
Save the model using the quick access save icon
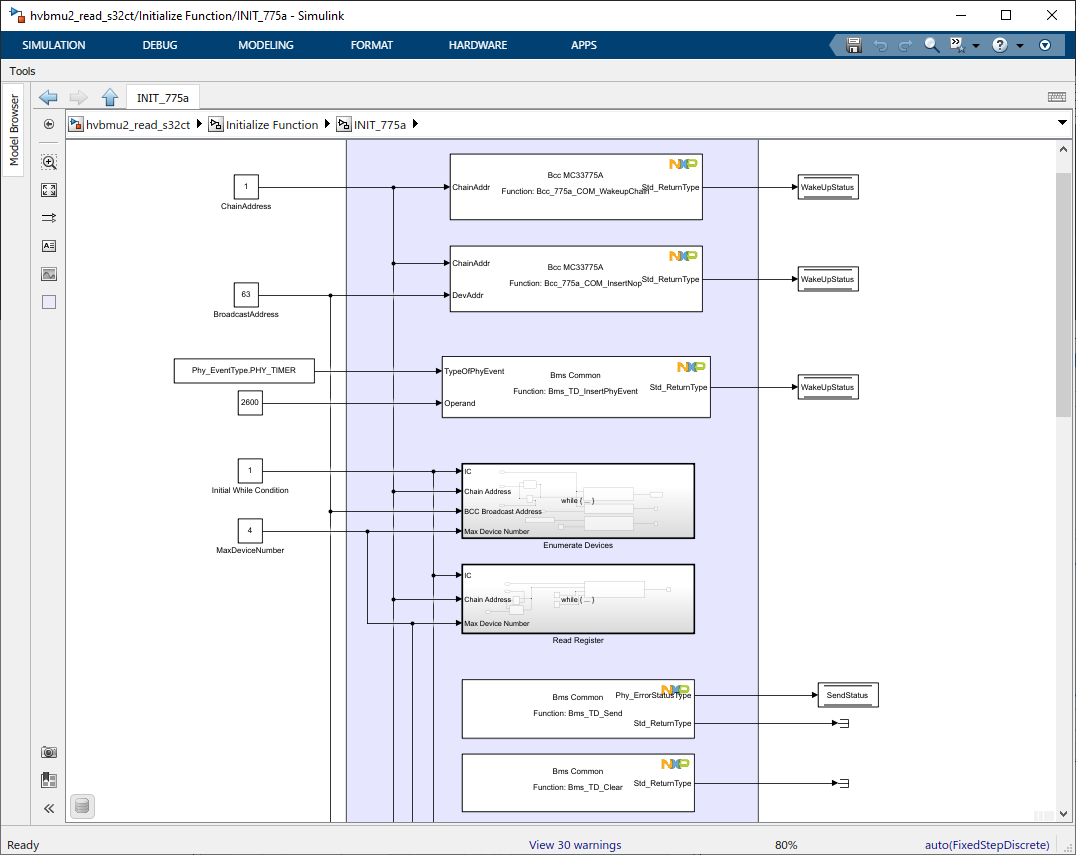coord(851,44)
